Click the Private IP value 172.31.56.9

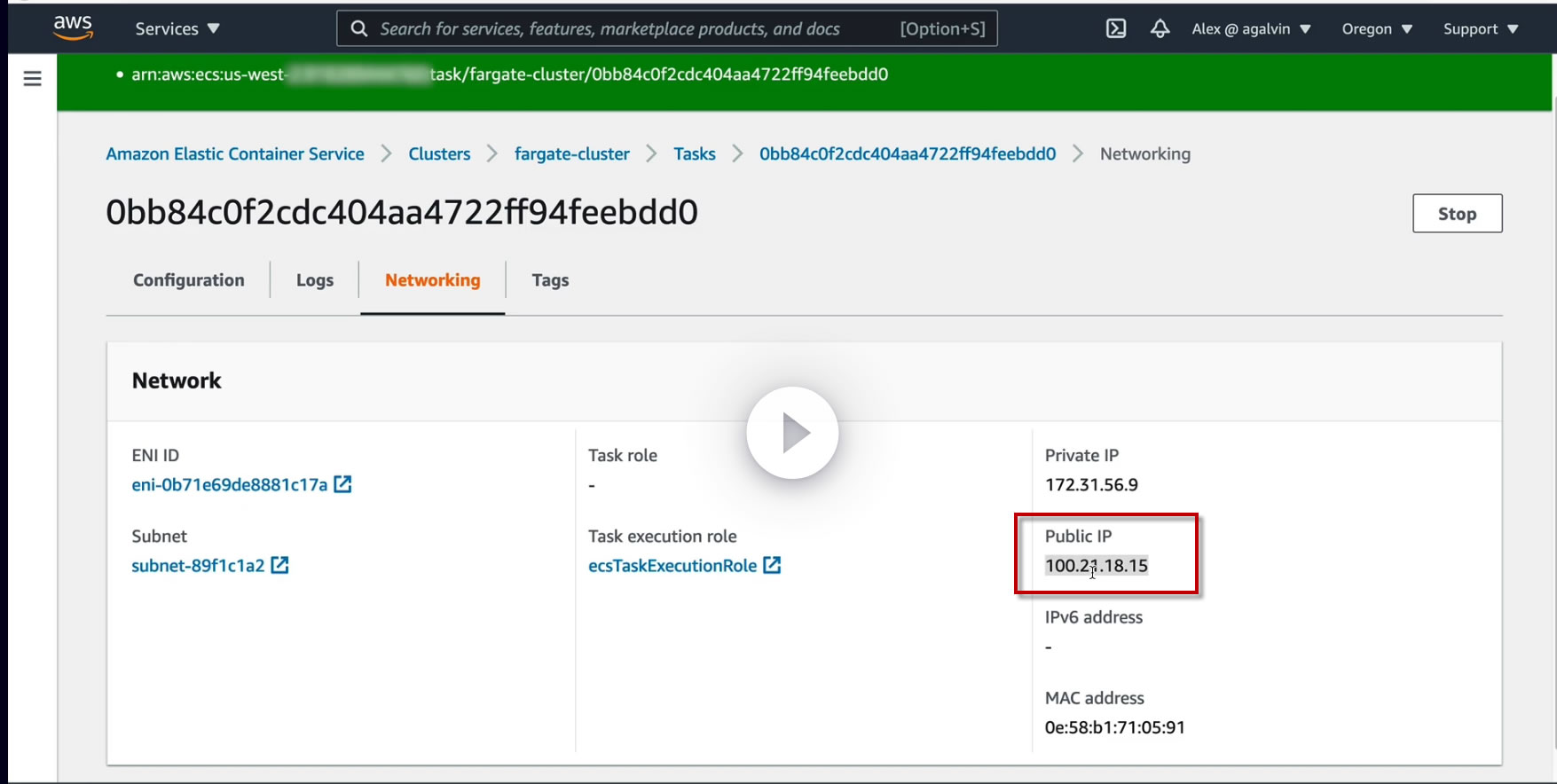point(1091,485)
